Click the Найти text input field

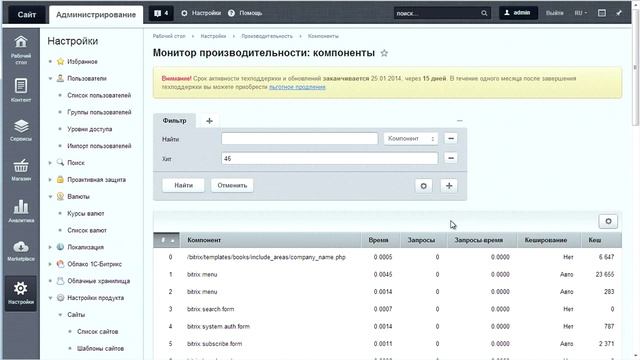(x=300, y=138)
